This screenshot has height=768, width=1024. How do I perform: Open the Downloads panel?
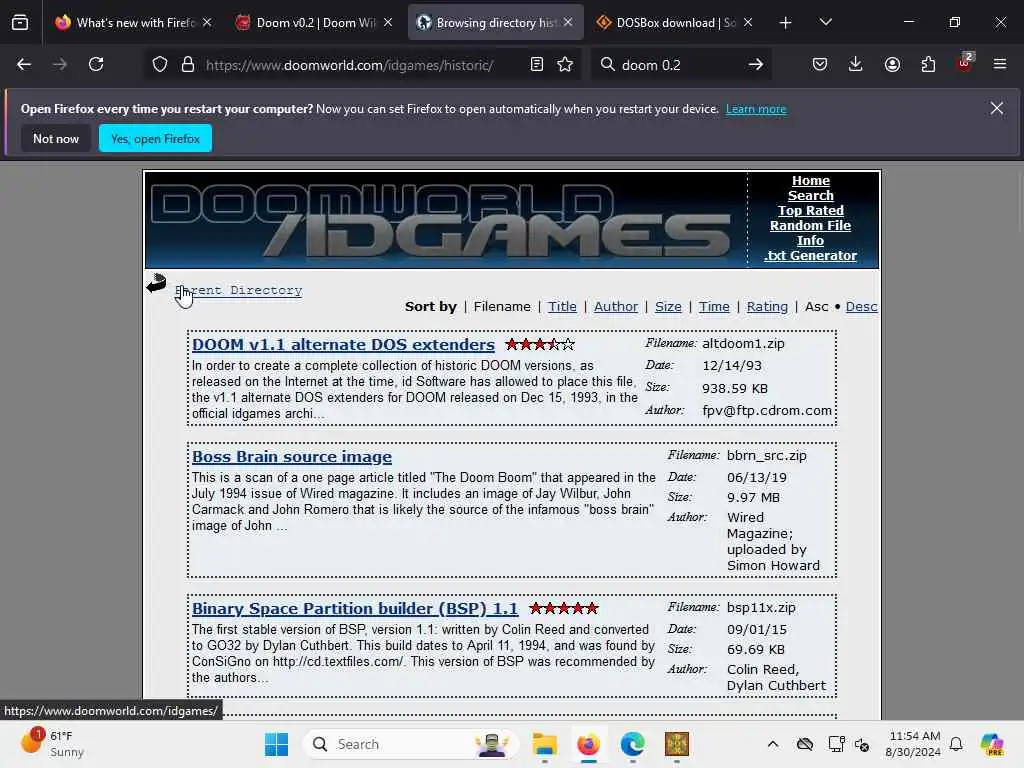(x=856, y=64)
